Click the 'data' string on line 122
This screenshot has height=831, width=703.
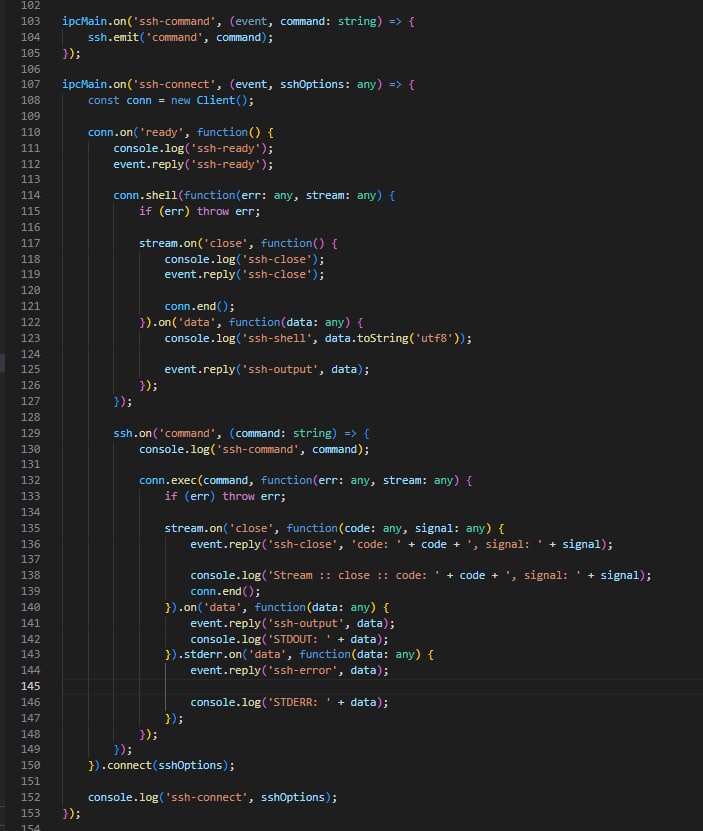[196, 322]
